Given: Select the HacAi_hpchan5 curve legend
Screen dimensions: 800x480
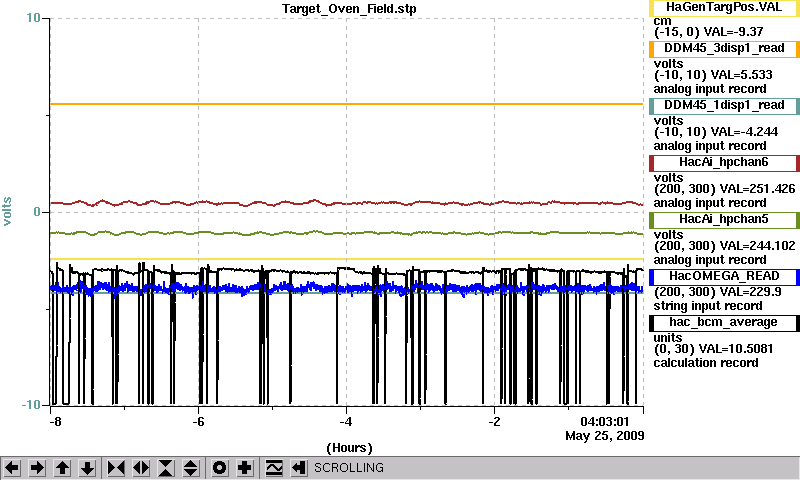Looking at the screenshot, I should pos(724,220).
